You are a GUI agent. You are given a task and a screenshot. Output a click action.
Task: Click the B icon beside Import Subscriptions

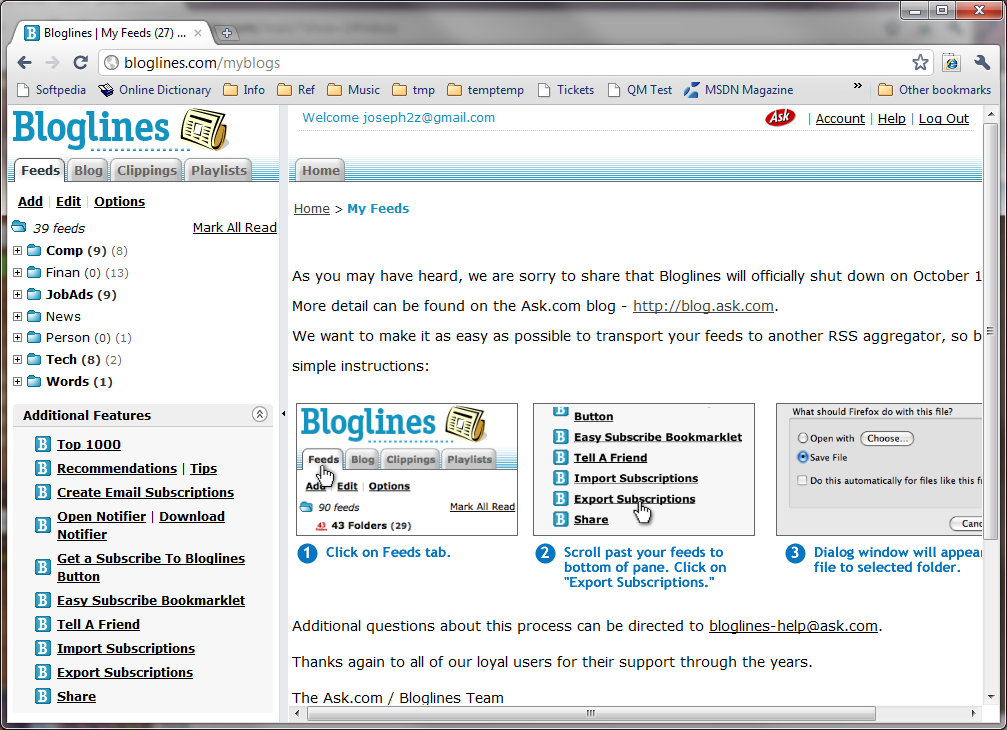click(x=42, y=648)
